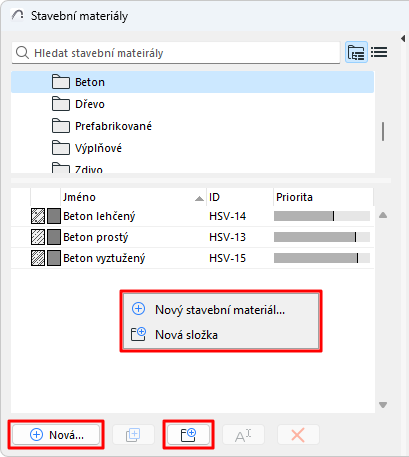Click ID cell HSV-15
Image resolution: width=409 pixels, height=457 pixels.
227,258
